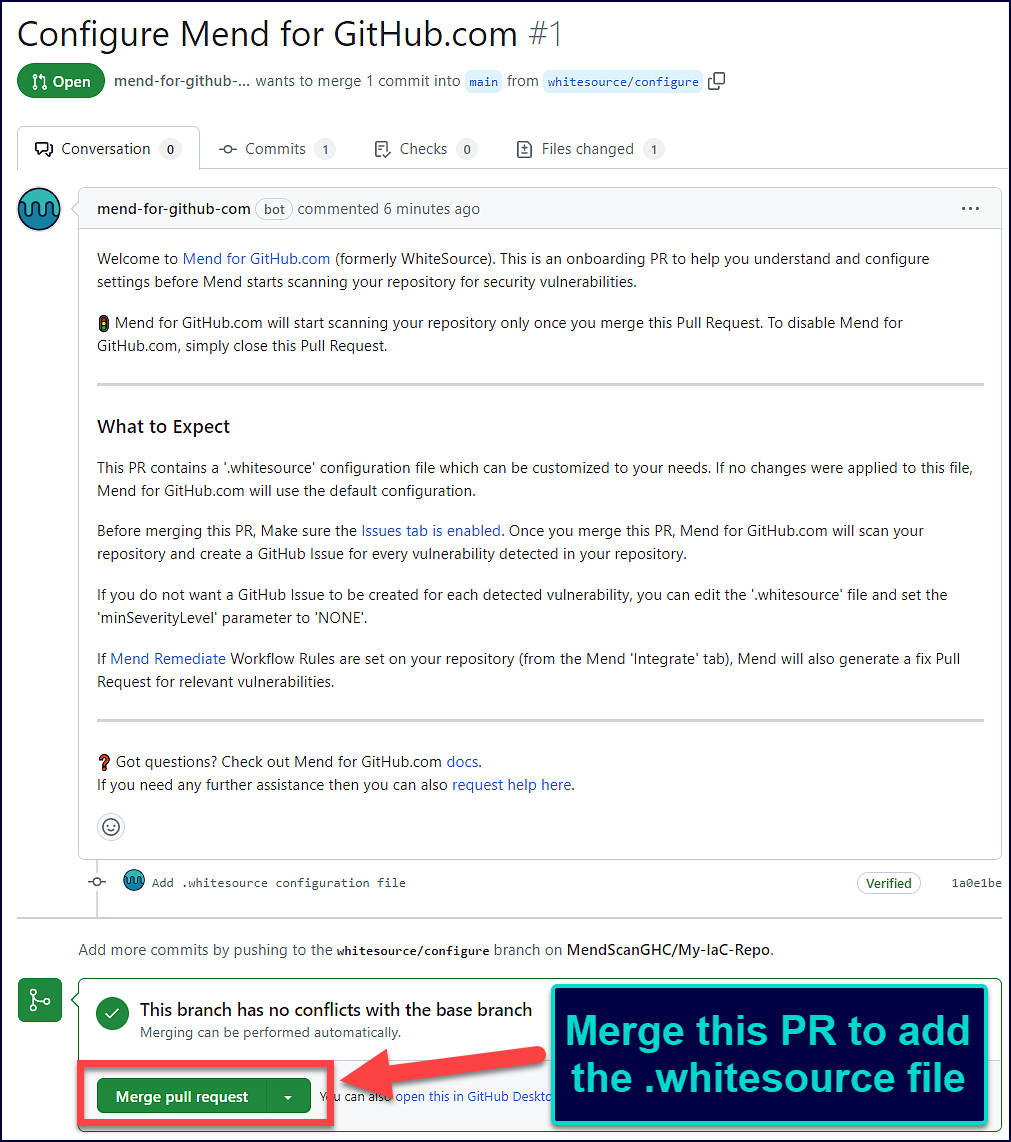Viewport: 1011px width, 1142px height.
Task: Switch to the Commits tab
Action: tap(276, 149)
